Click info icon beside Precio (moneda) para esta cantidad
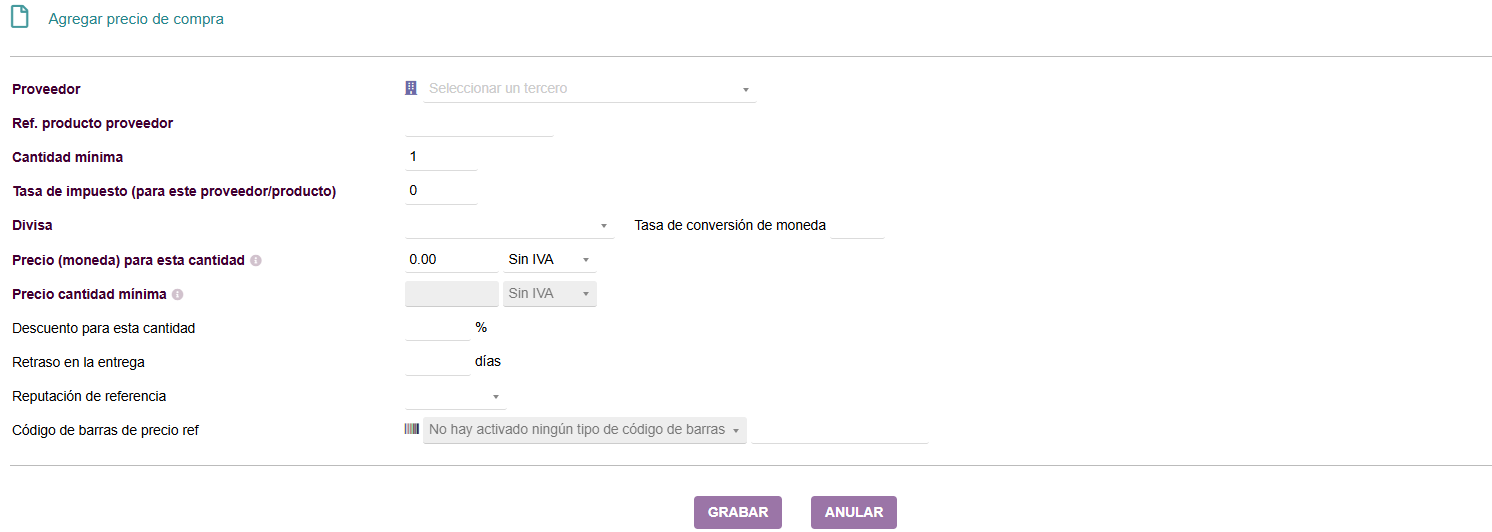Image resolution: width=1492 pixels, height=532 pixels. tap(256, 260)
